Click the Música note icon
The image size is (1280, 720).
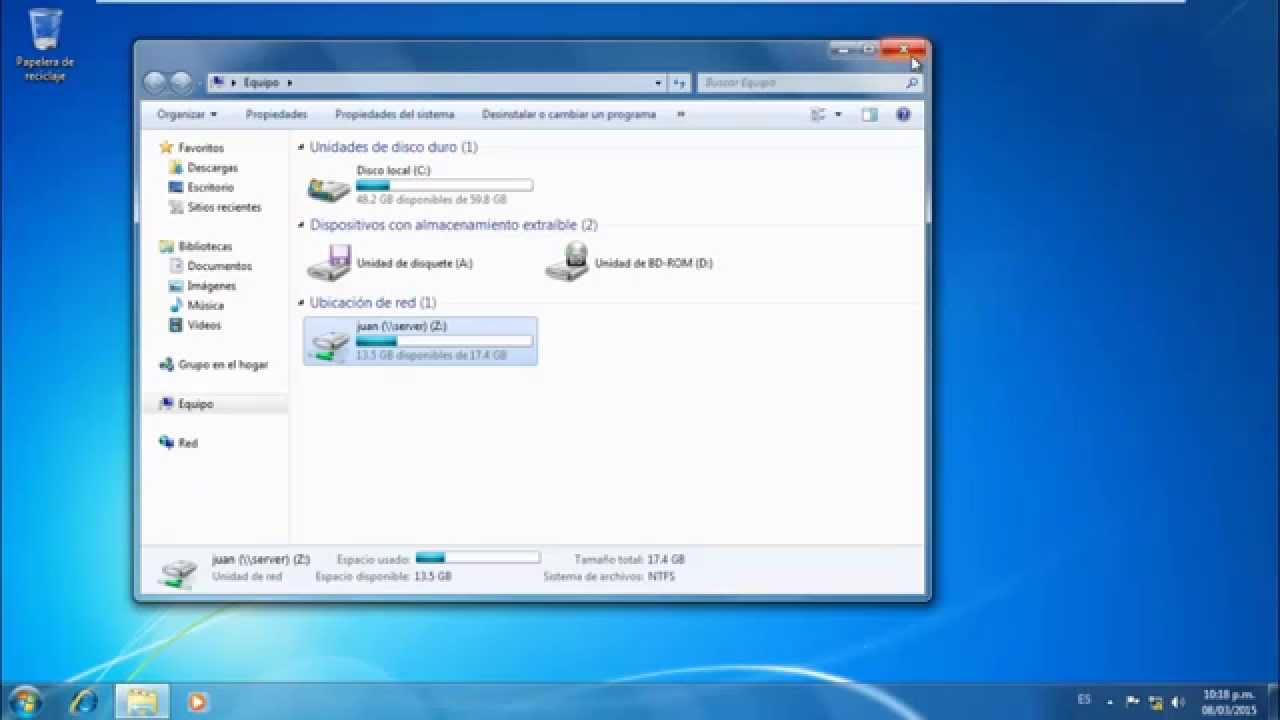[176, 305]
